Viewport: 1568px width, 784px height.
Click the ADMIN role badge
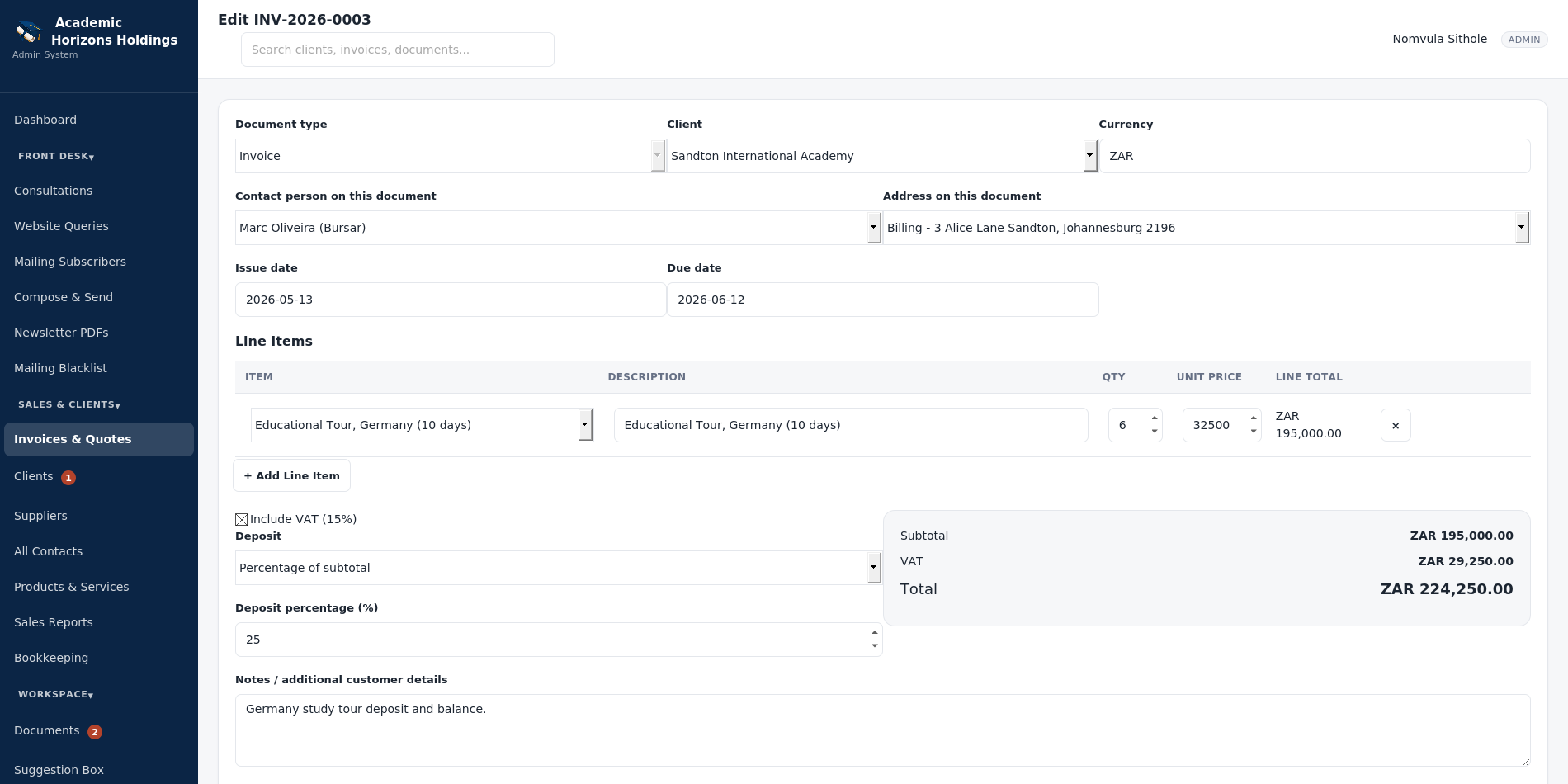coord(1523,40)
